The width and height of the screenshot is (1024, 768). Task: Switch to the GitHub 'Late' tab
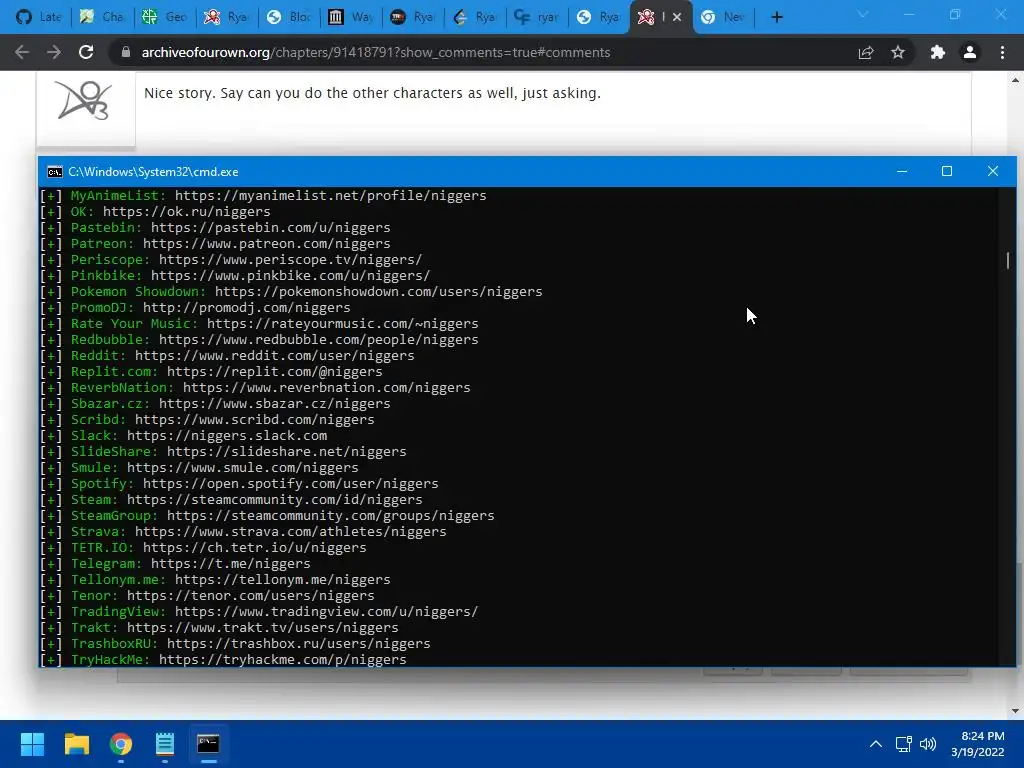(x=39, y=17)
